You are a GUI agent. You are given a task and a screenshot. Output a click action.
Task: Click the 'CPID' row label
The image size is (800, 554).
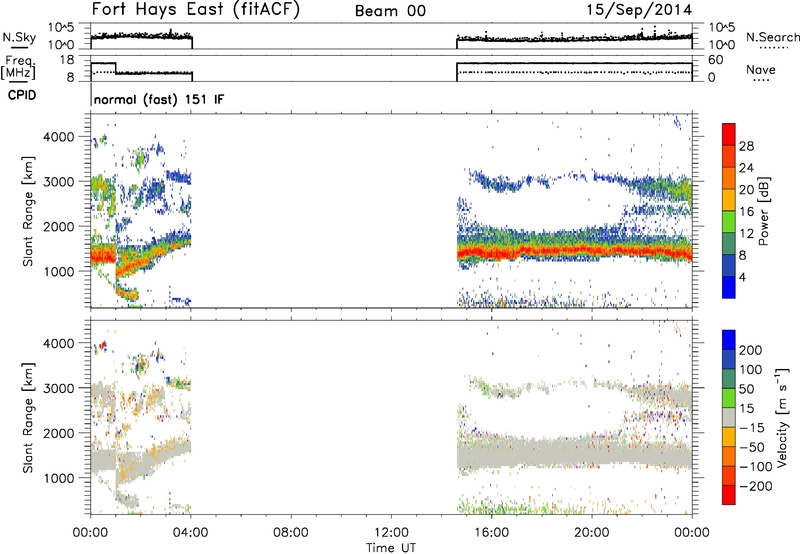(x=22, y=95)
